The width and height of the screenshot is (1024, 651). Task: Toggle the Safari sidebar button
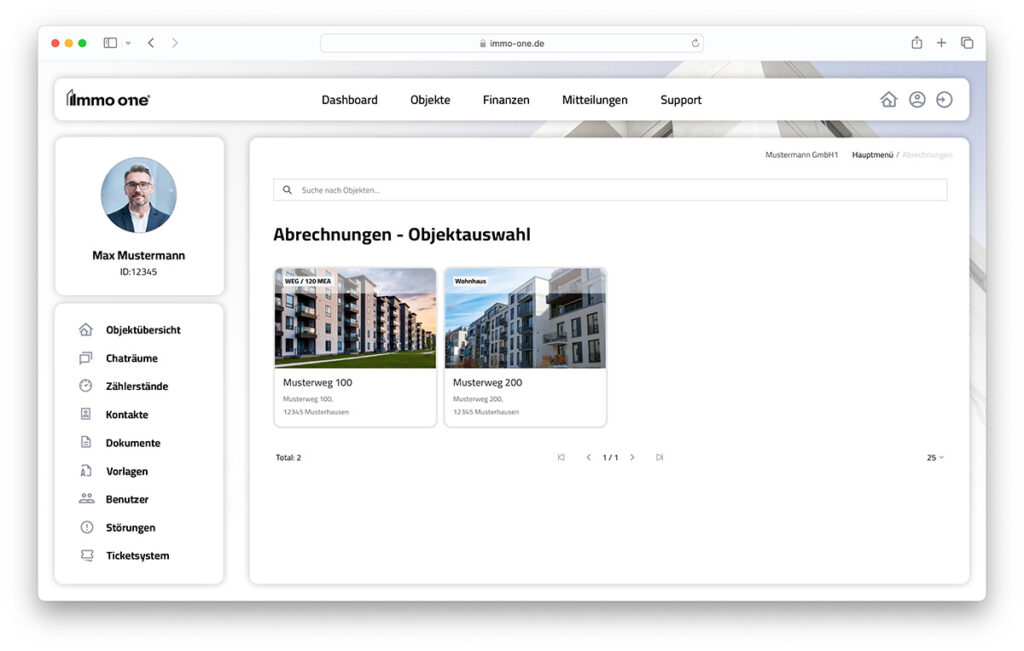(x=110, y=43)
